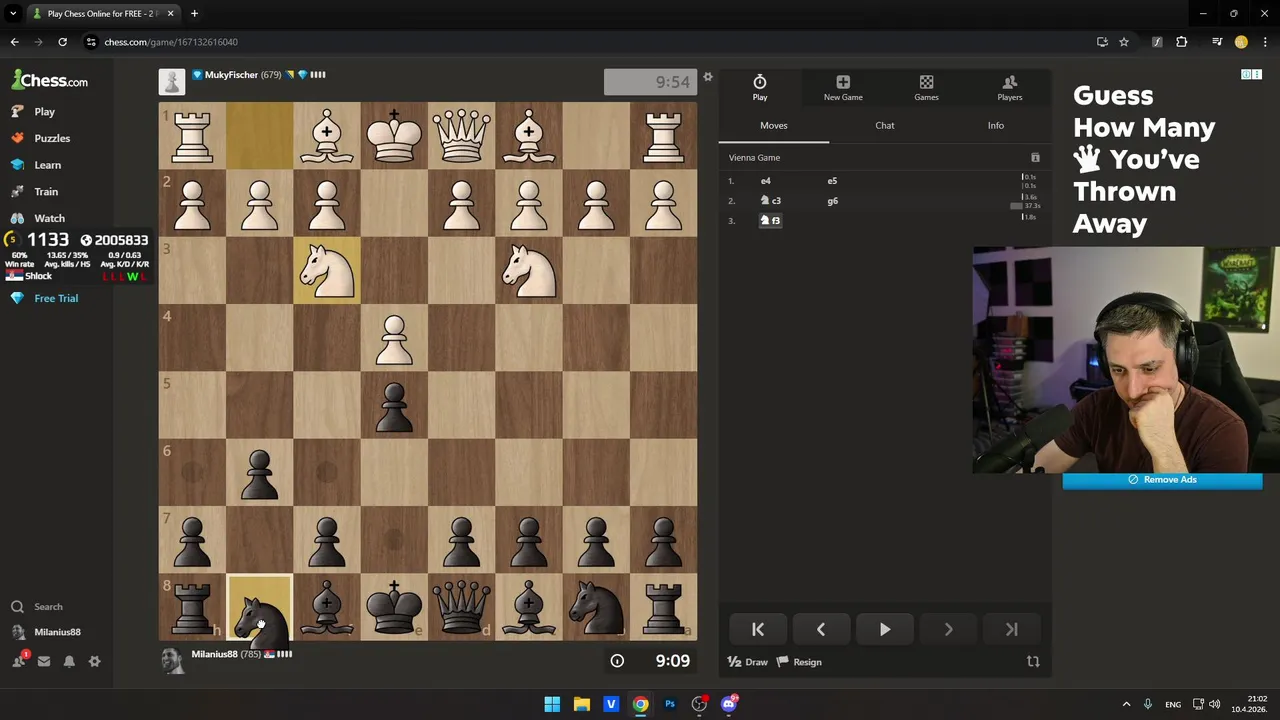Select the white knight on the highlighted square
1280x720 pixels.
point(327,270)
